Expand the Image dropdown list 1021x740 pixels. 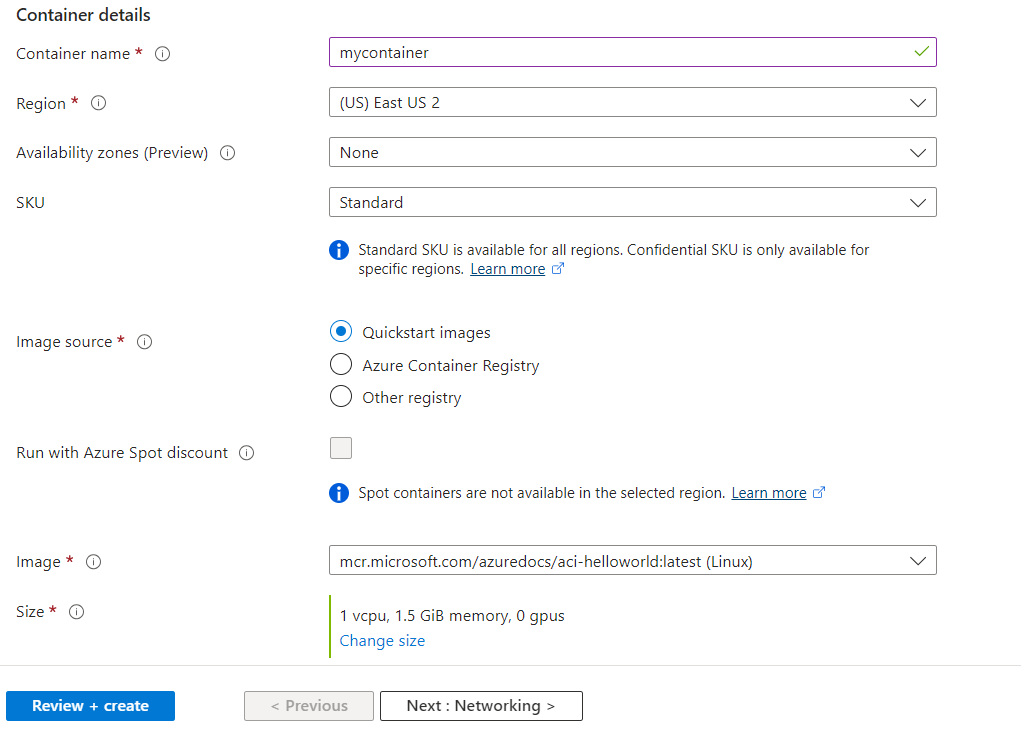(x=632, y=561)
